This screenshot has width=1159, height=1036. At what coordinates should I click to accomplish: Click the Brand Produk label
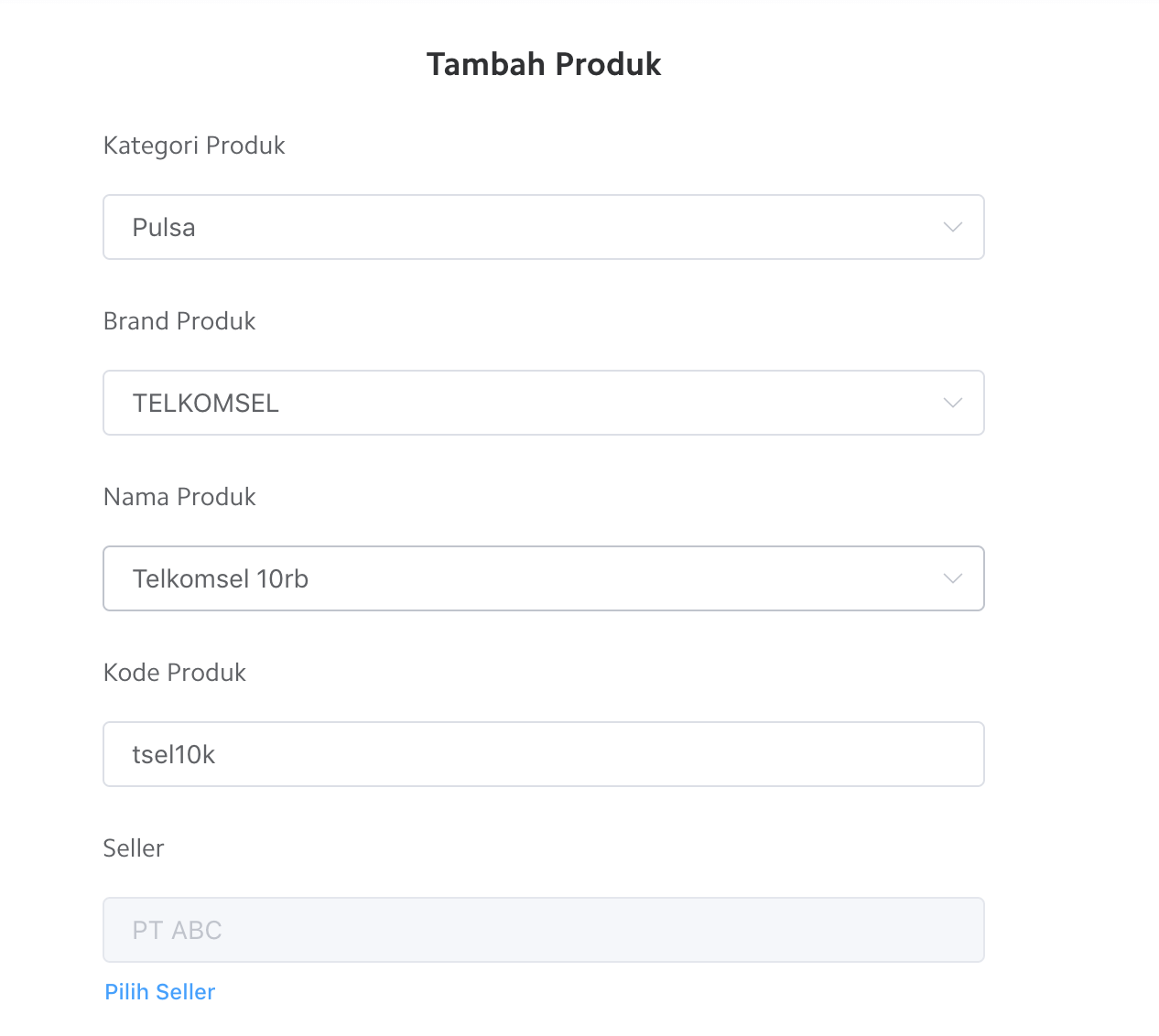179,321
